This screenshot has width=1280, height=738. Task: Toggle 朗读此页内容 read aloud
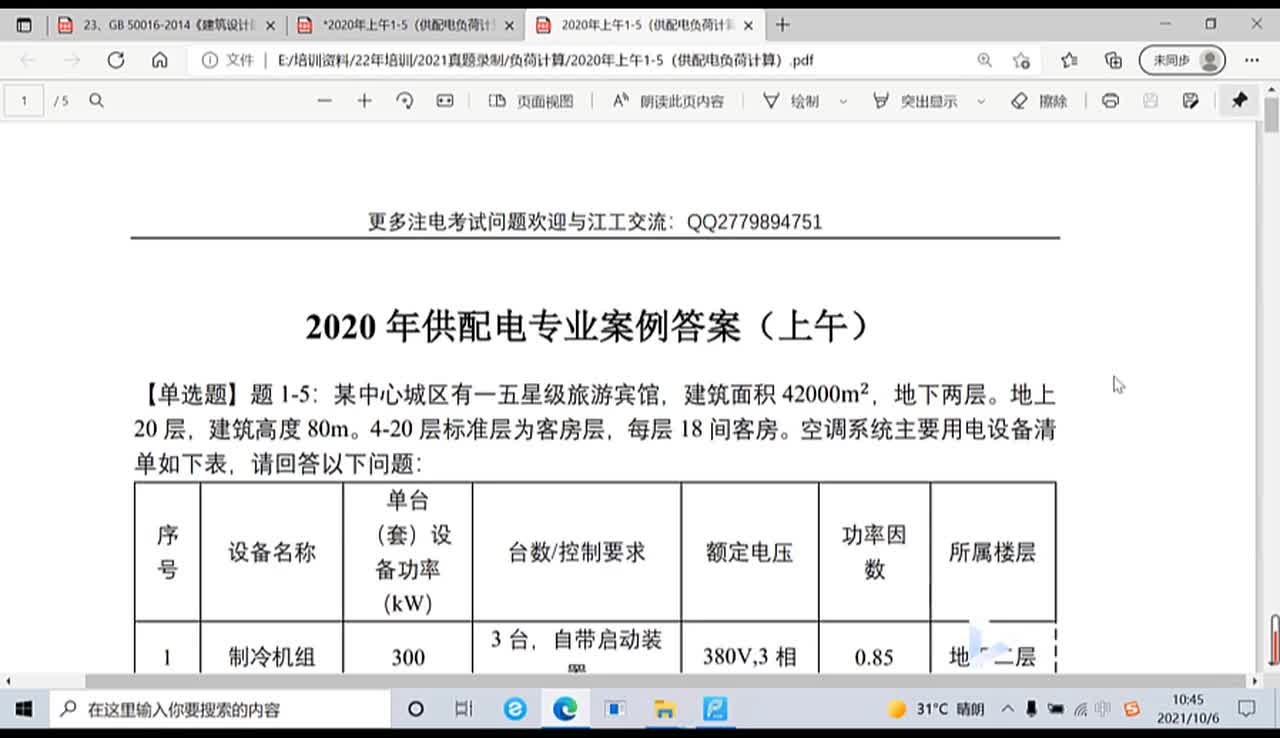tap(668, 101)
